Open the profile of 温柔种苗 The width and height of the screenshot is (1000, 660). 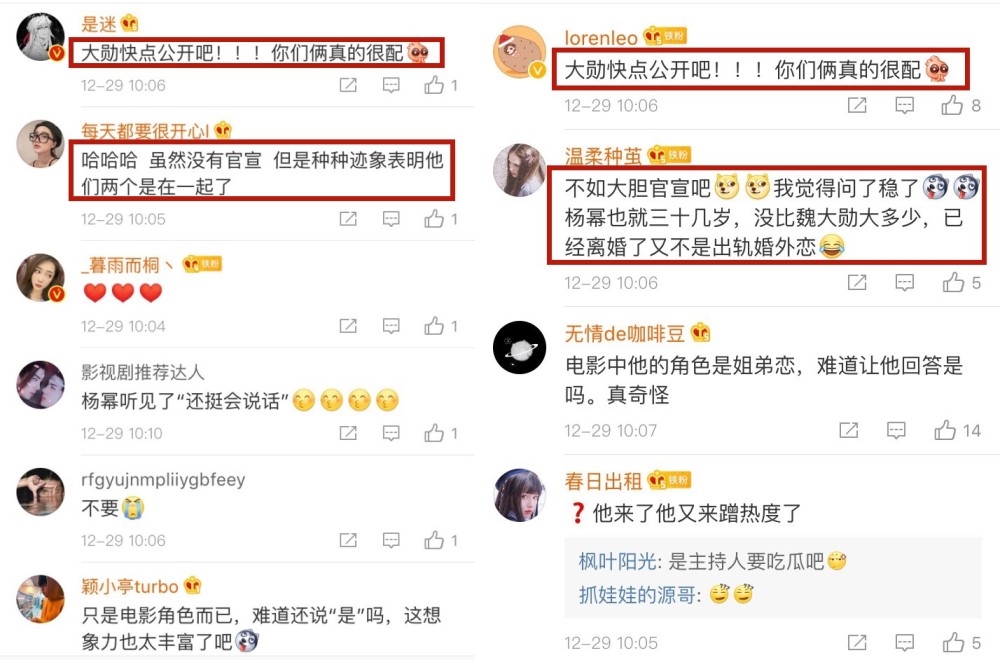[x=603, y=156]
